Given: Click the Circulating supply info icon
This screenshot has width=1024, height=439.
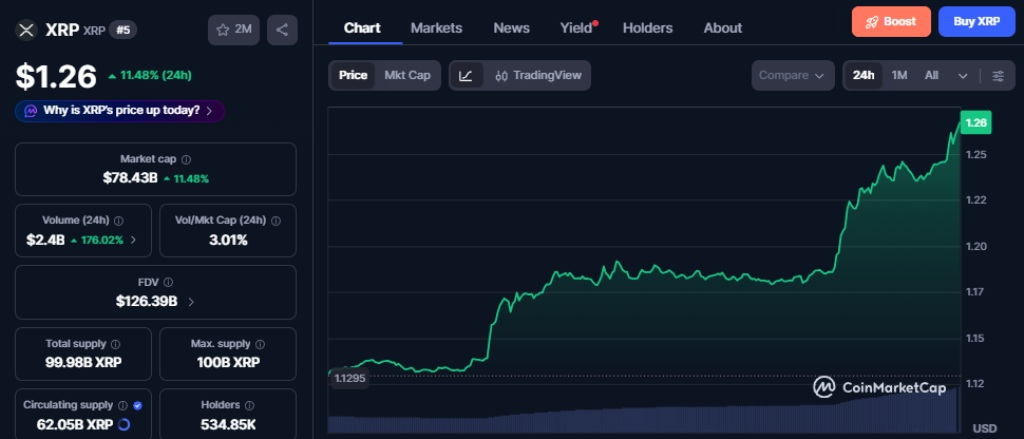Looking at the screenshot, I should click(123, 405).
